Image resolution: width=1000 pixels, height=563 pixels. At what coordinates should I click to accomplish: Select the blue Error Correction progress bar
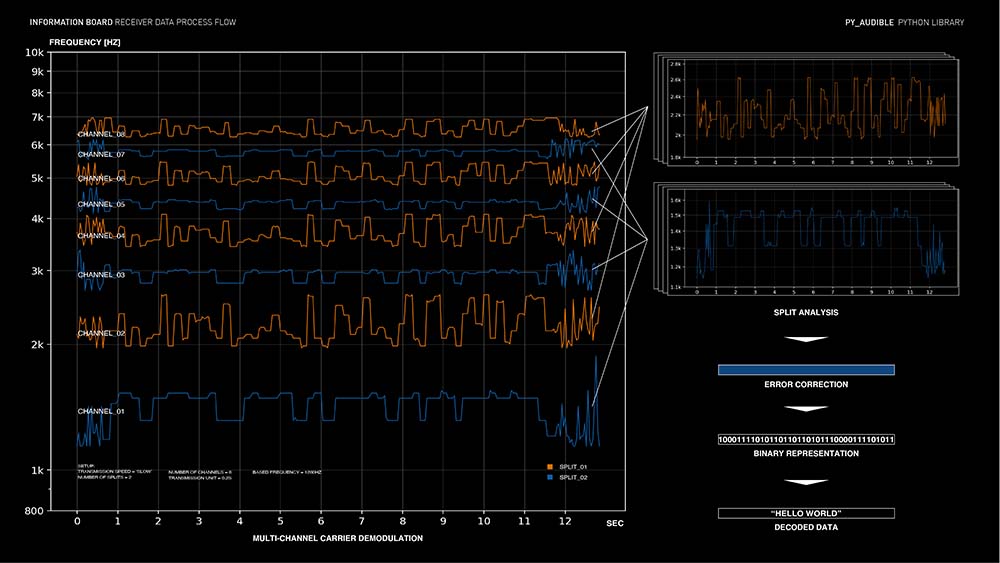tap(805, 370)
